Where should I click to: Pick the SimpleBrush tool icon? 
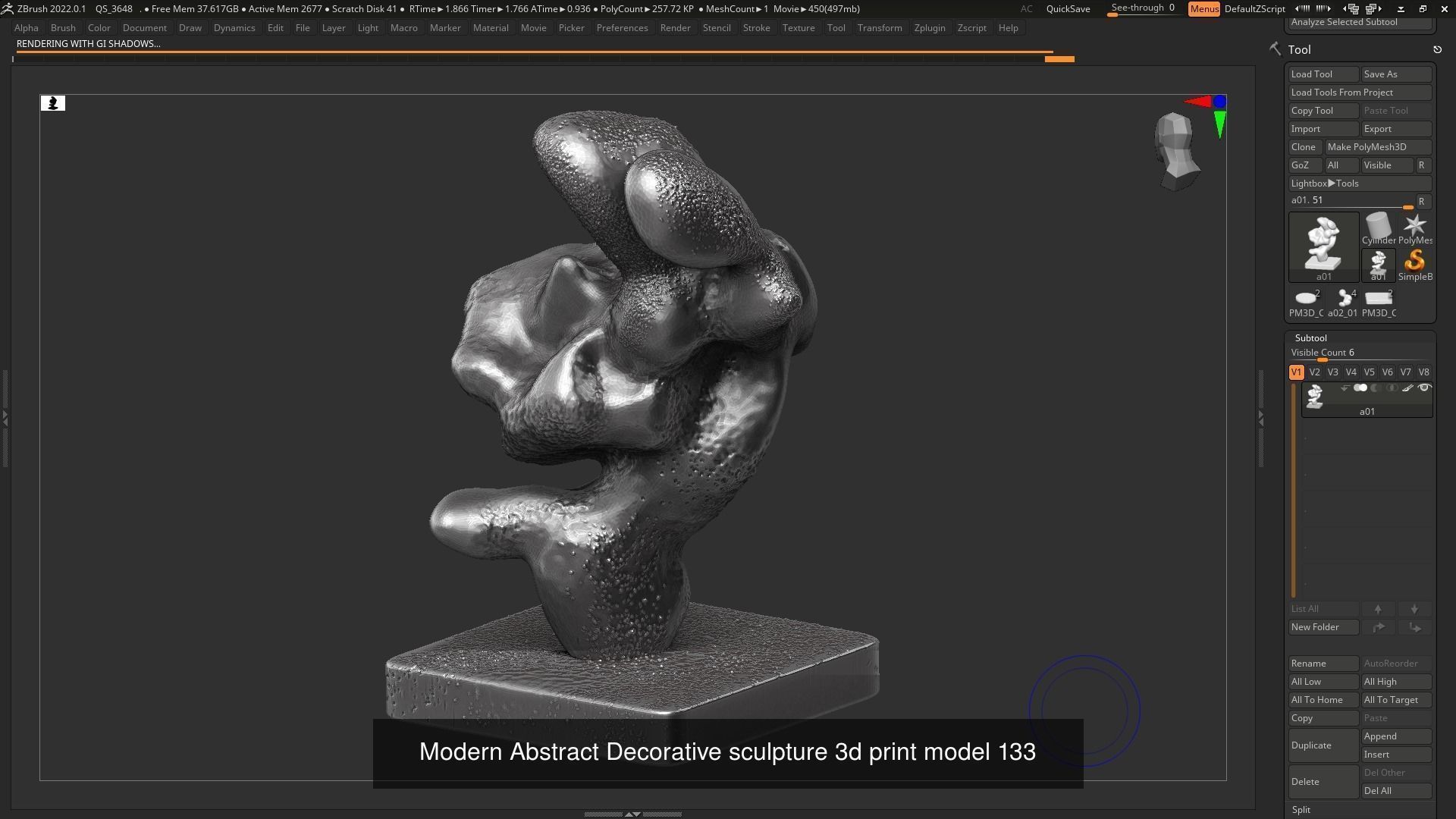click(1415, 265)
